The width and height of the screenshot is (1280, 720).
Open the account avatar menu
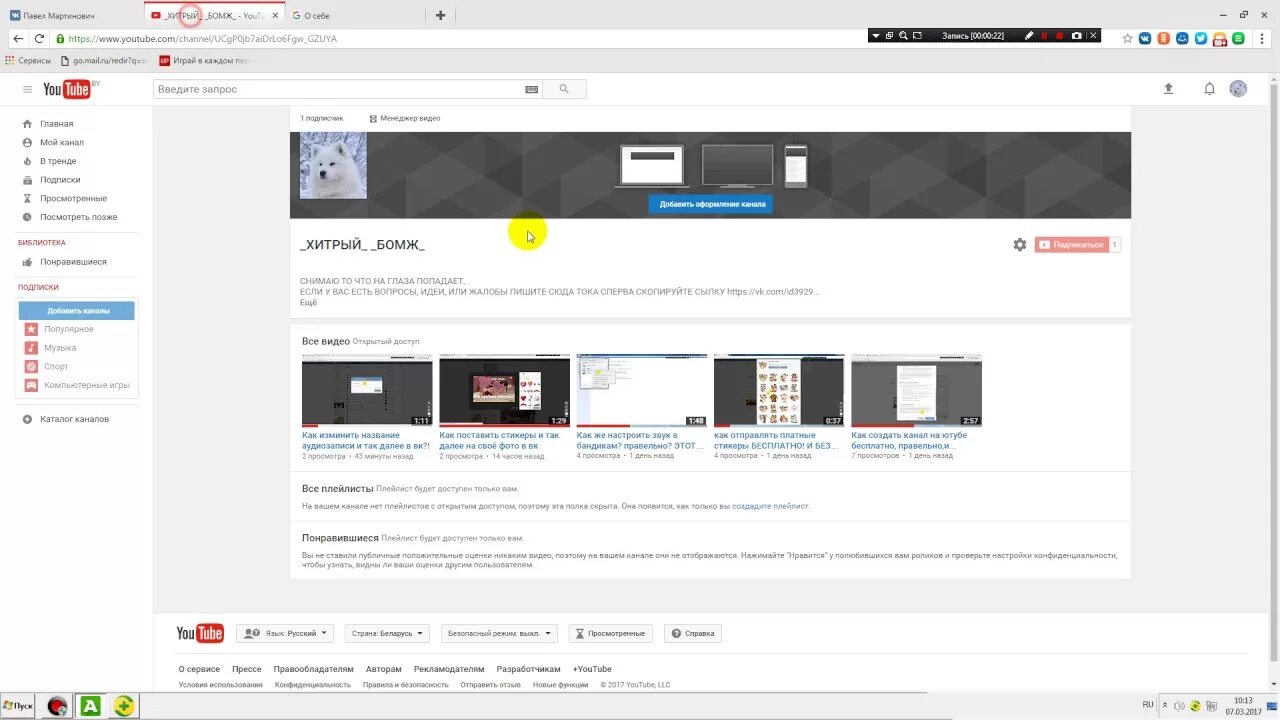(x=1238, y=89)
